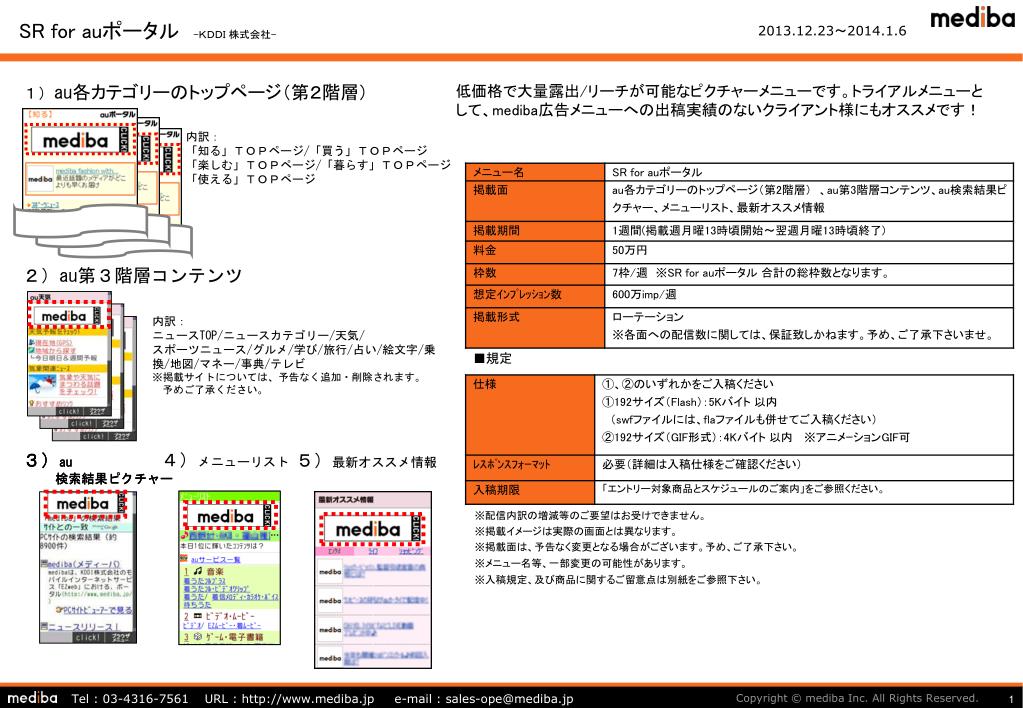Click the sales-ope@mediba.jp email address

pos(509,698)
